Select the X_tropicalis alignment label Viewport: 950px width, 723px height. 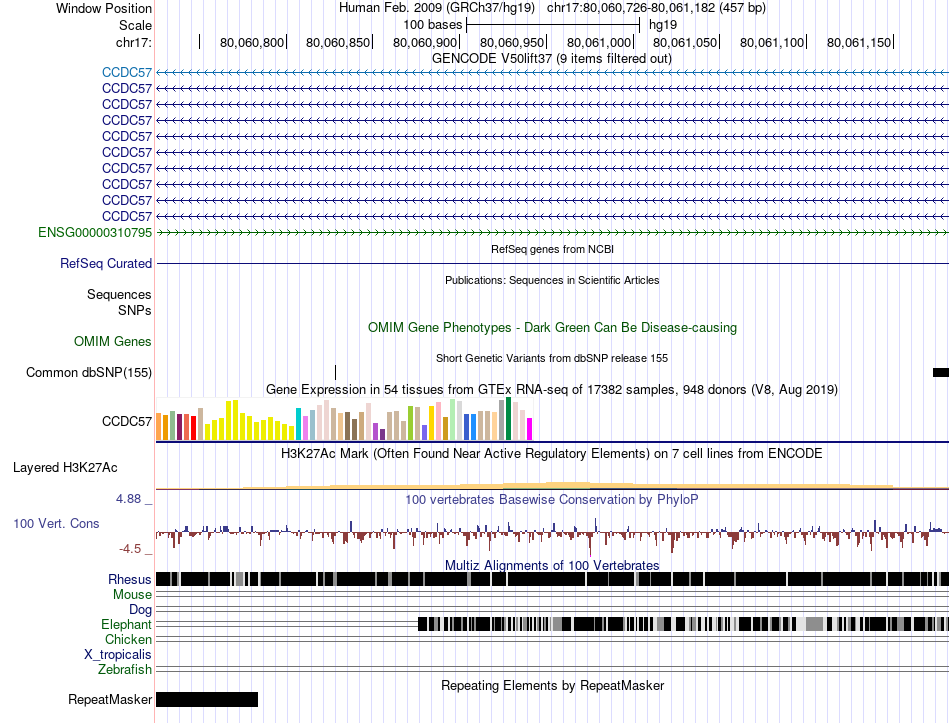pos(118,655)
